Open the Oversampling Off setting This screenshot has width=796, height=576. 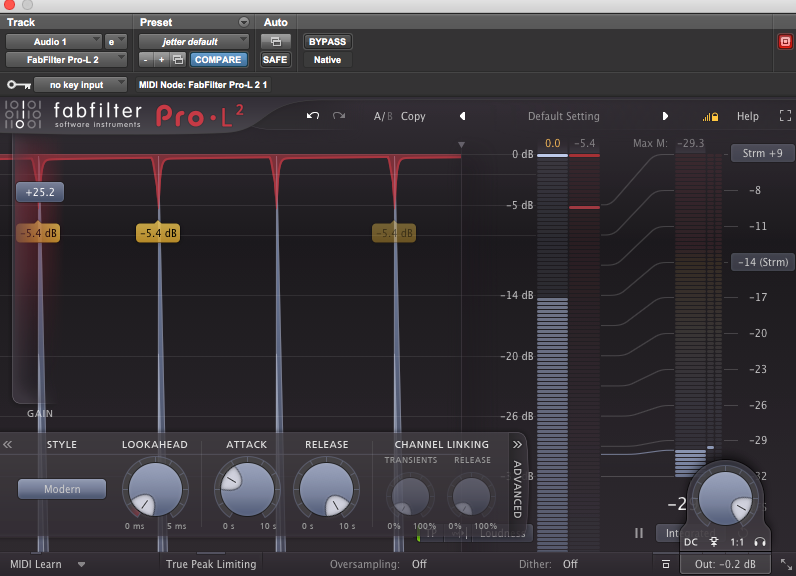point(419,564)
